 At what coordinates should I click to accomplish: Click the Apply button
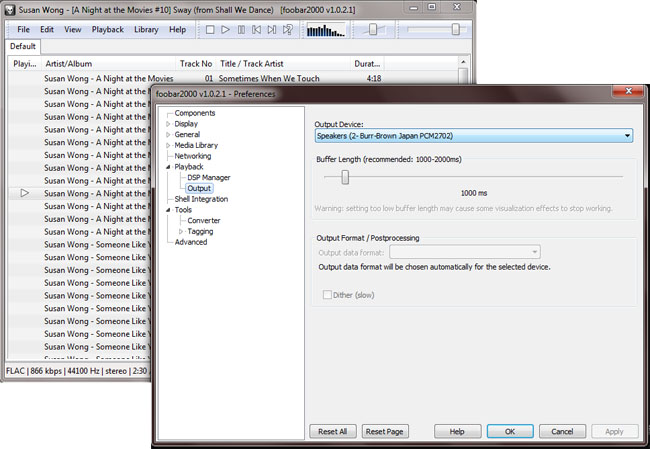tap(614, 432)
